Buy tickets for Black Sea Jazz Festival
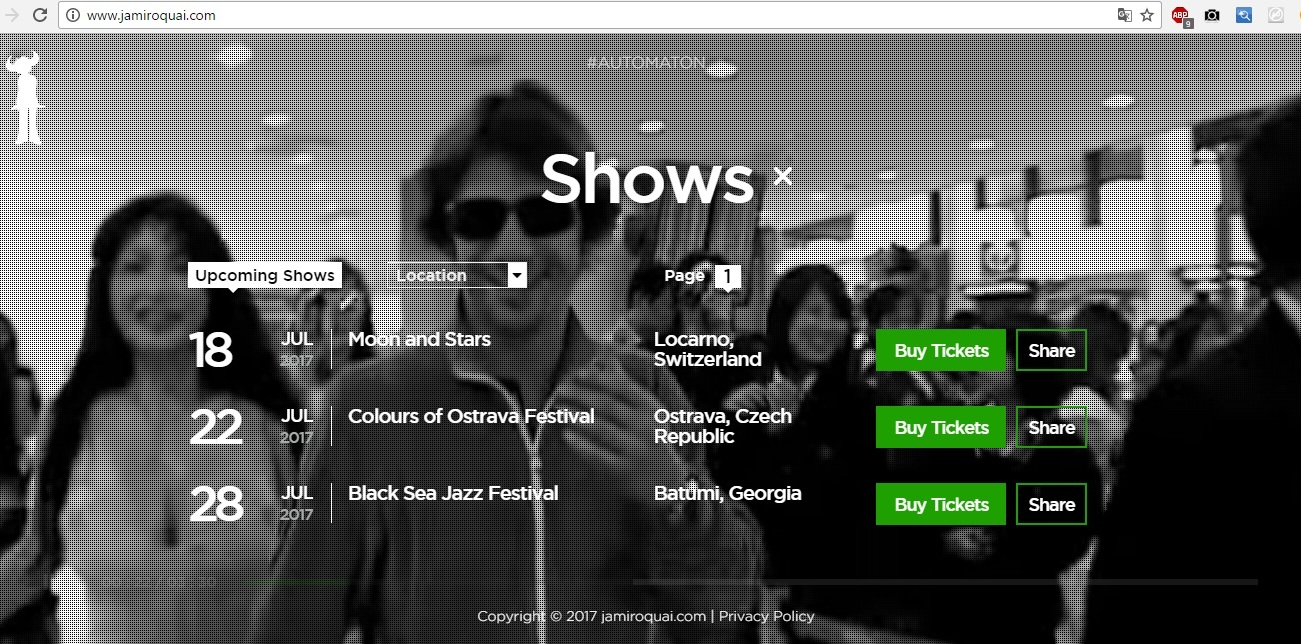 click(x=941, y=504)
